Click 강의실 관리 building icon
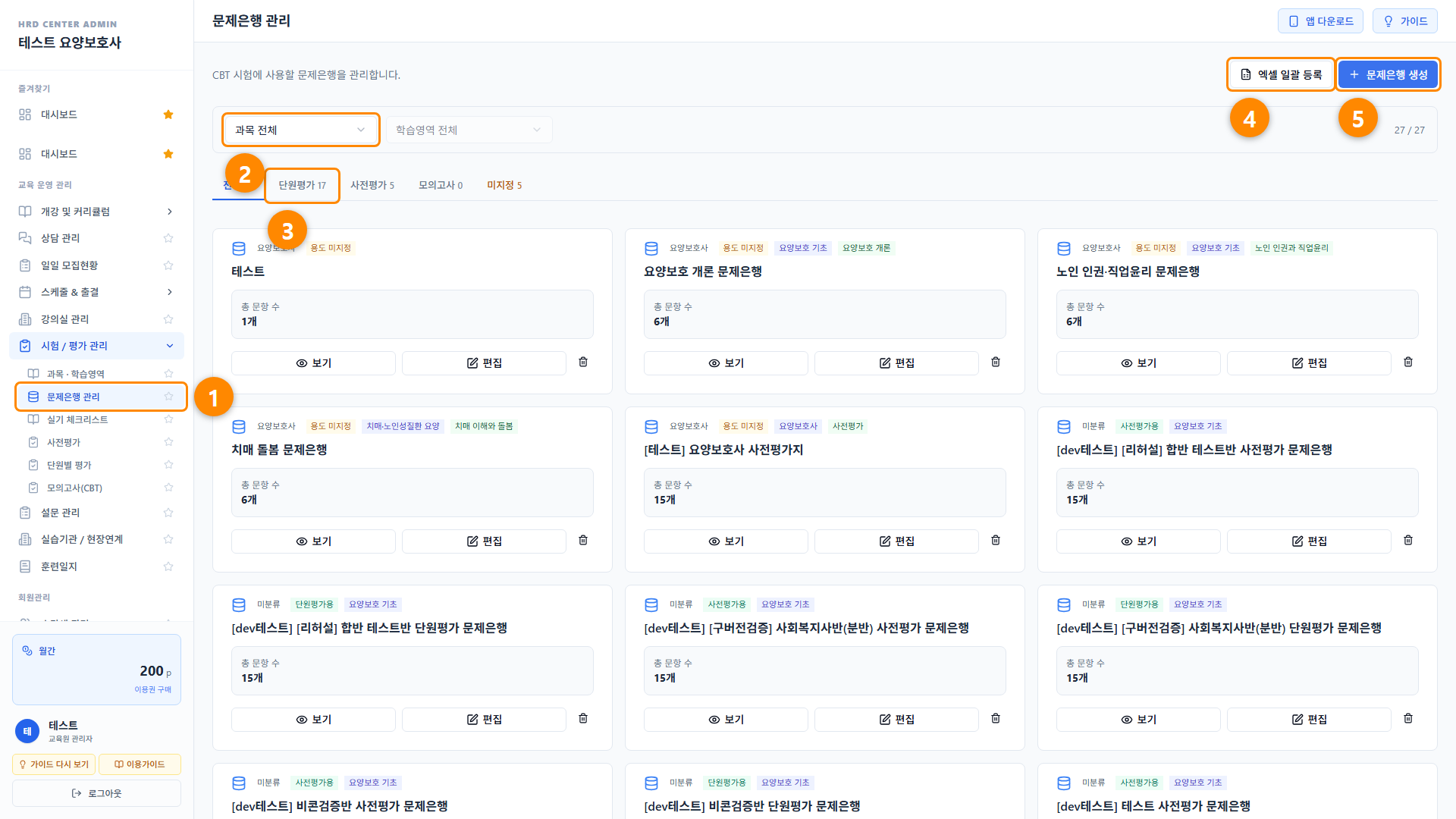 point(25,319)
